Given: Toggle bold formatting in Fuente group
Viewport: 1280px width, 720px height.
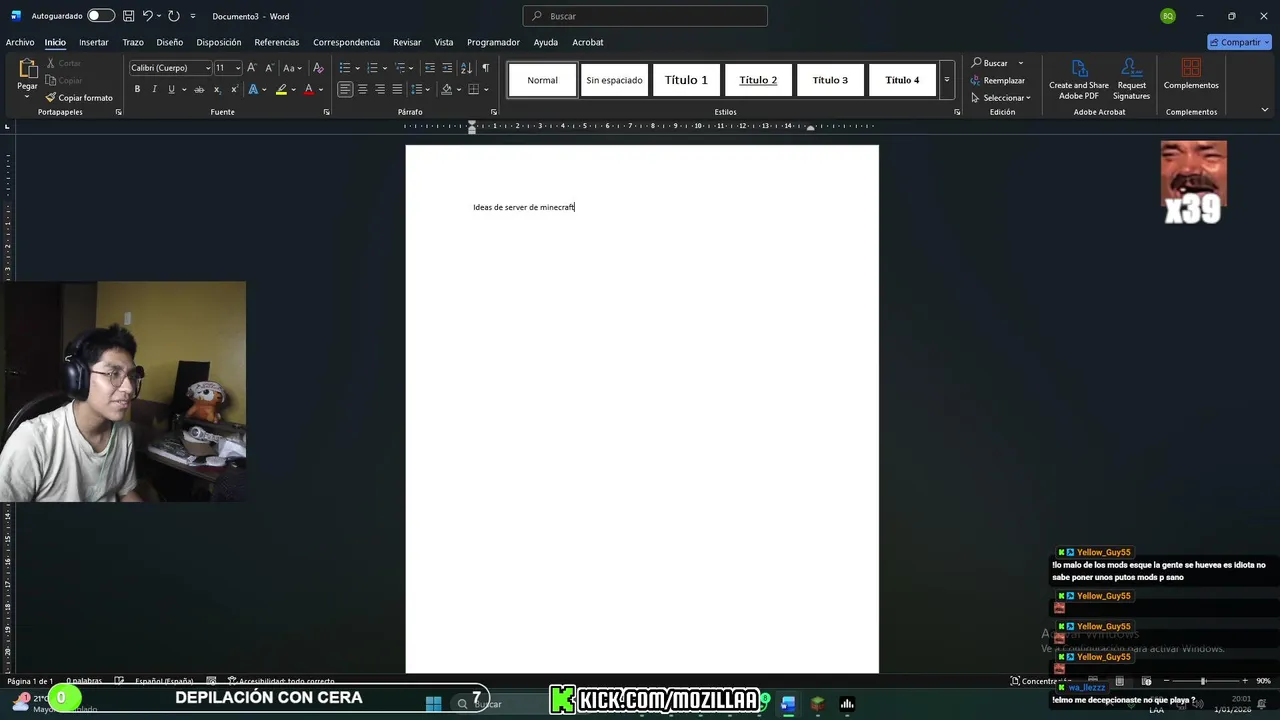Looking at the screenshot, I should click(x=137, y=89).
